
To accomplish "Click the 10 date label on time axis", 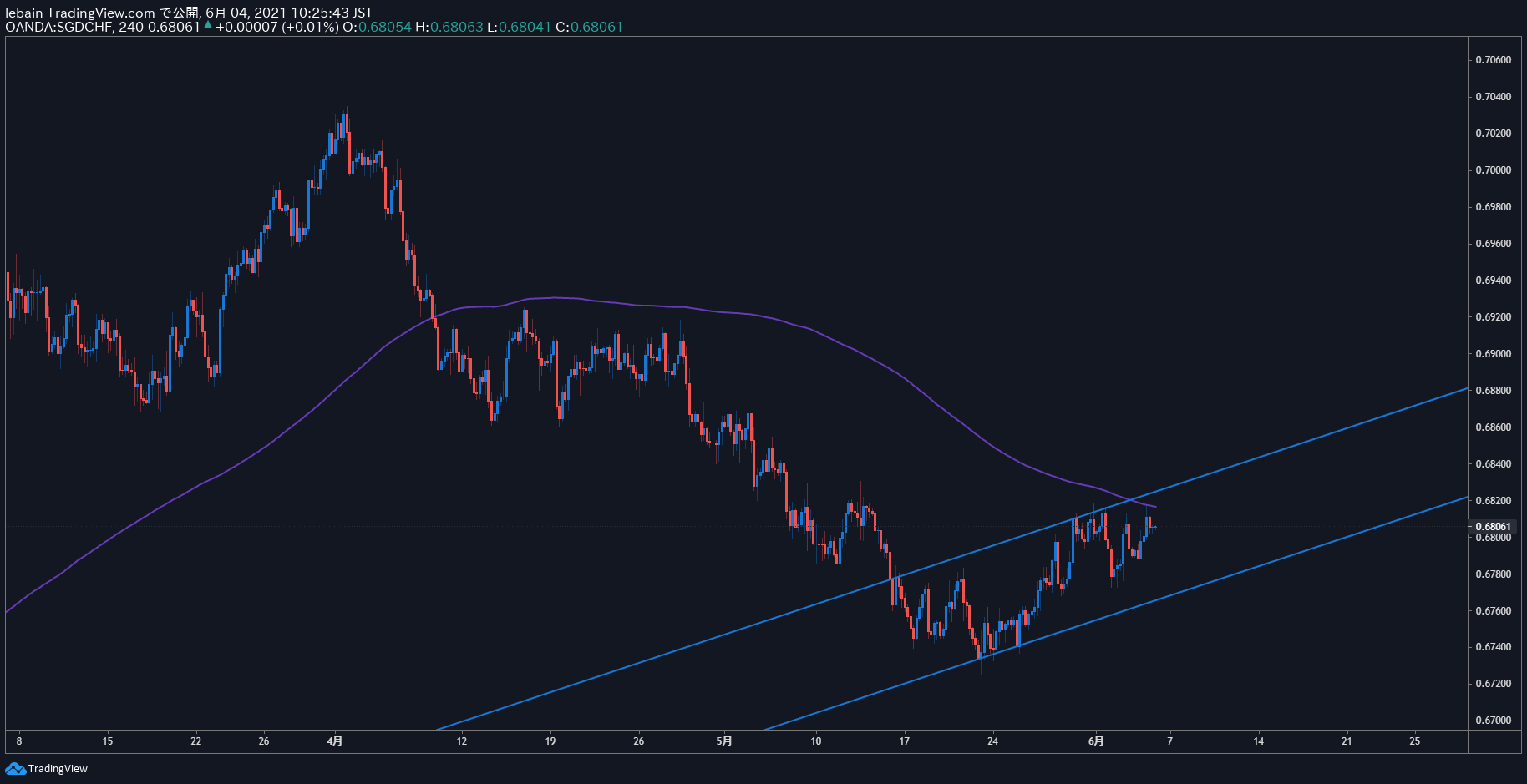I will point(816,741).
